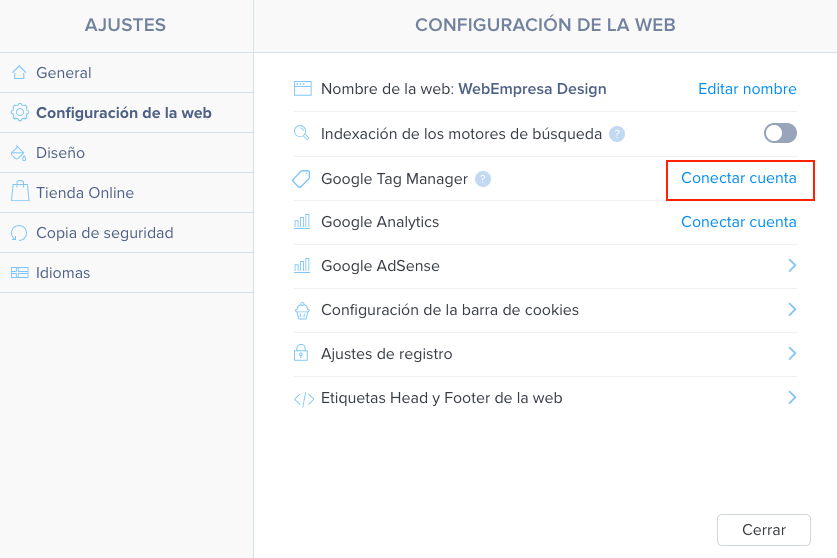837x558 pixels.
Task: Click the Idiomas language grid icon
Action: pos(20,273)
